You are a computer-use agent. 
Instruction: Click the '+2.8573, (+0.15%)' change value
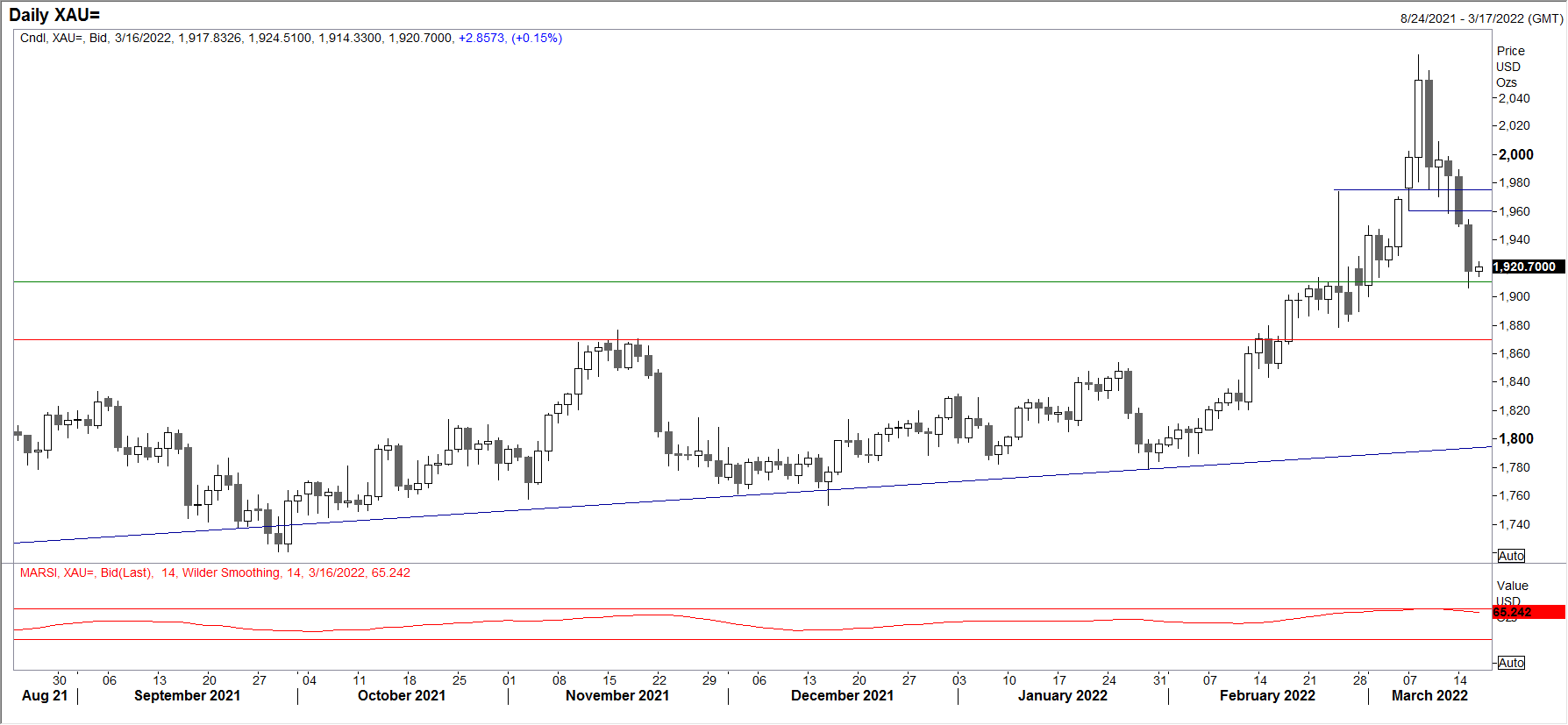pyautogui.click(x=510, y=38)
